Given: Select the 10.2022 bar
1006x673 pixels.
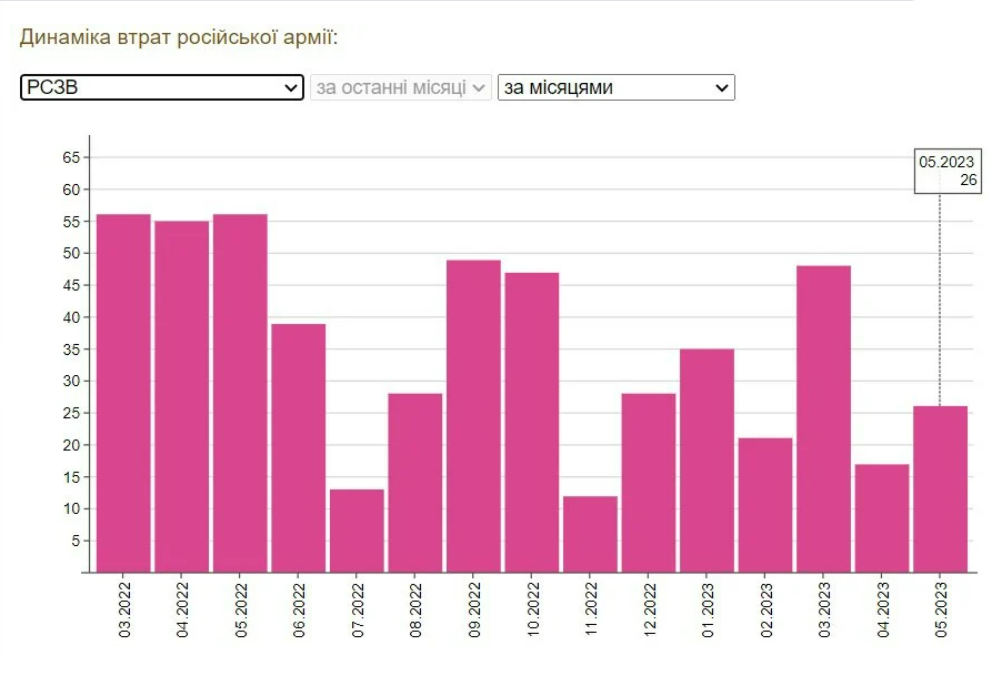Looking at the screenshot, I should [x=532, y=422].
